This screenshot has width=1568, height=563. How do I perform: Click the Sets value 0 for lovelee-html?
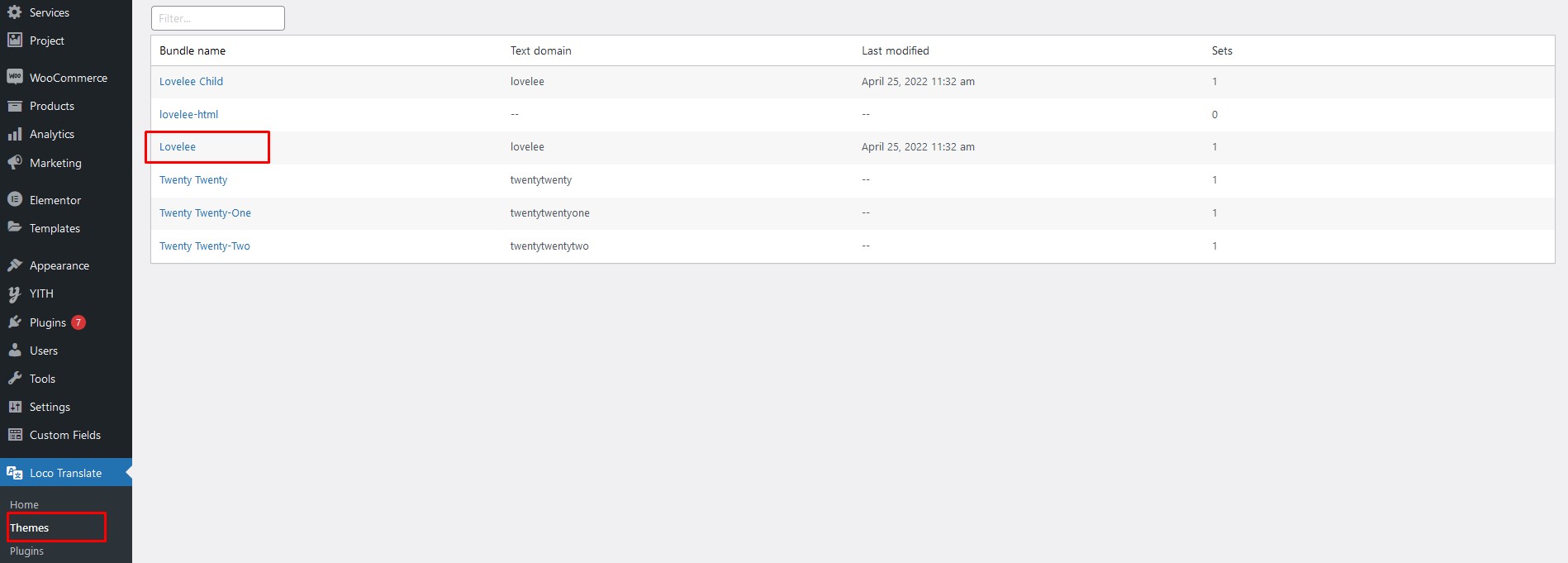coord(1214,114)
